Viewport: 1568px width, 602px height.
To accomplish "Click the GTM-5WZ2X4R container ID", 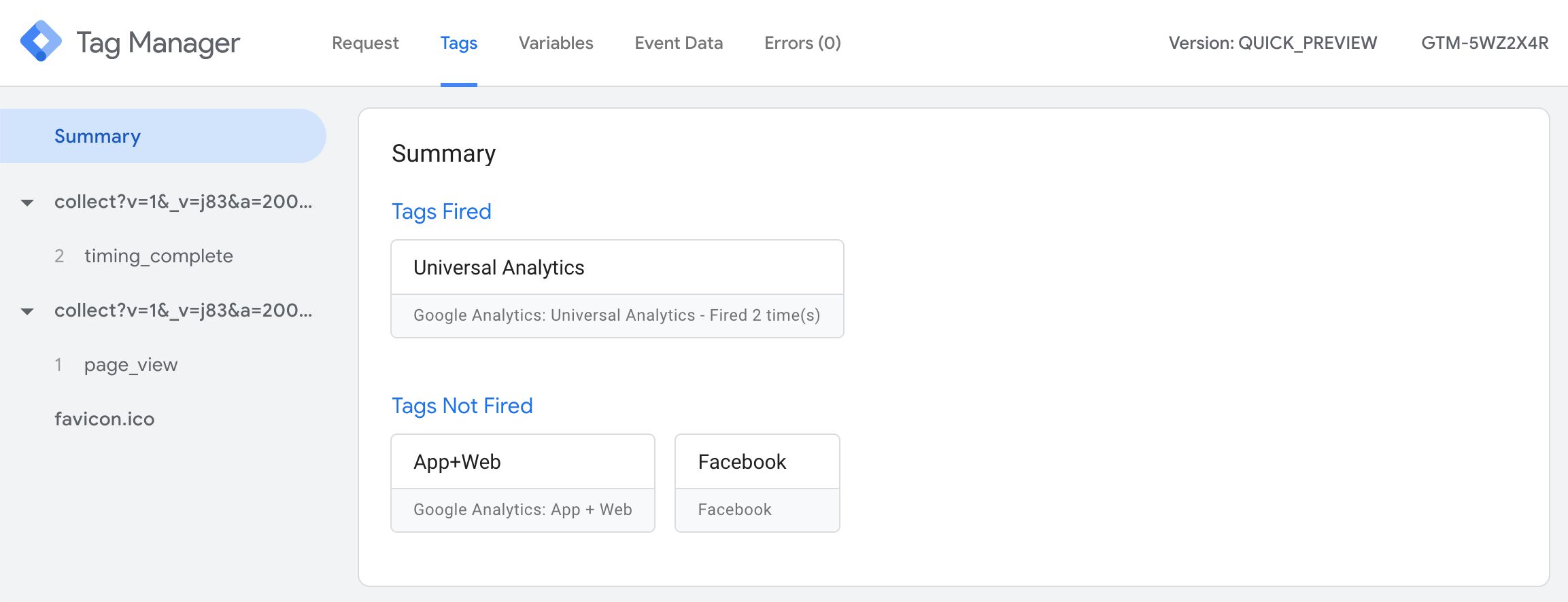I will [x=1485, y=43].
